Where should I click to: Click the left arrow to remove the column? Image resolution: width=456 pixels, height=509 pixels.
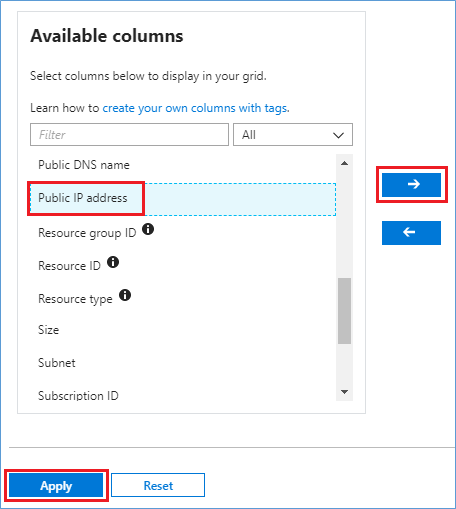pos(411,233)
